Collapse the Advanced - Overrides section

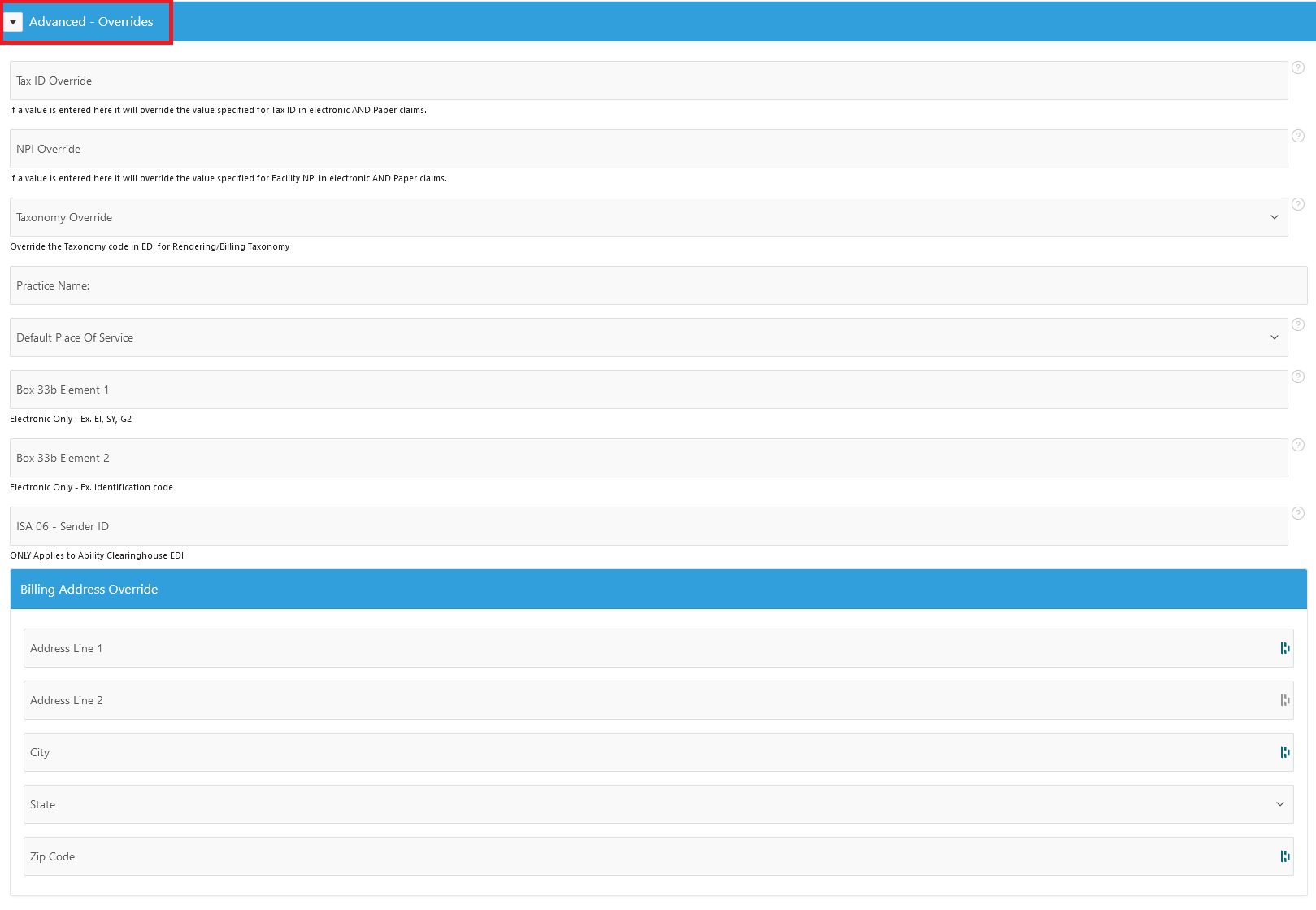[x=13, y=22]
